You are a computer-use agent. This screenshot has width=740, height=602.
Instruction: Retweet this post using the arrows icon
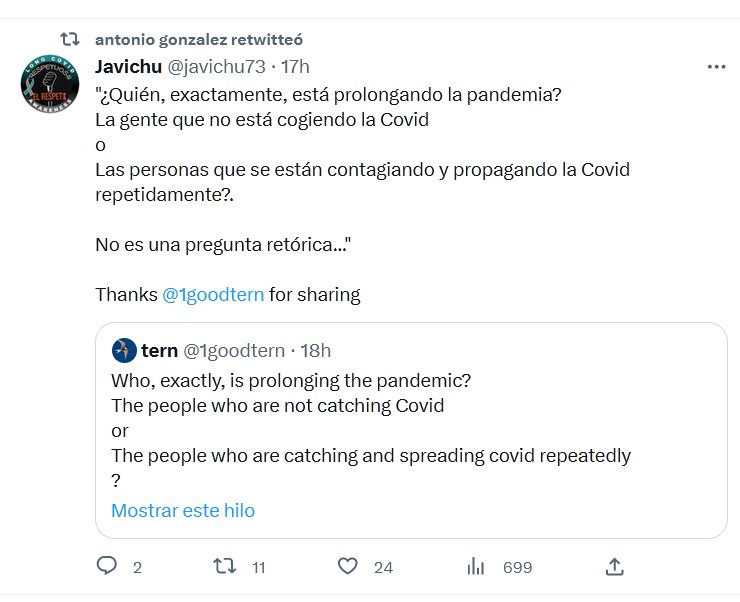click(225, 566)
